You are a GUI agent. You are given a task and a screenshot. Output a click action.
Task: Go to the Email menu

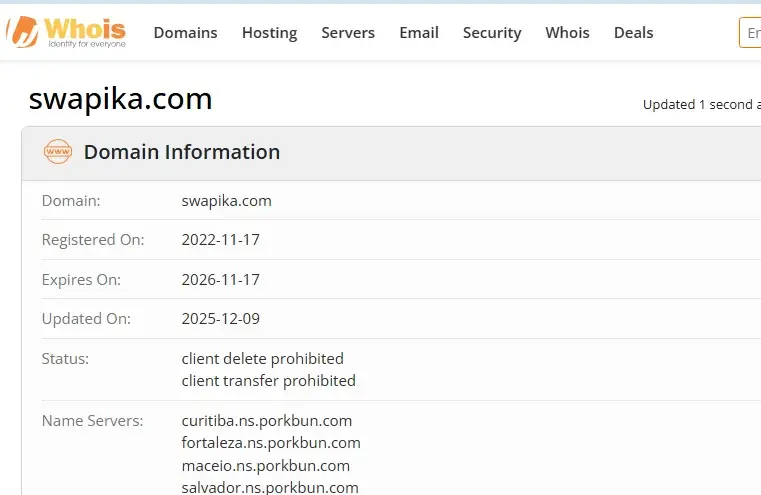(419, 33)
